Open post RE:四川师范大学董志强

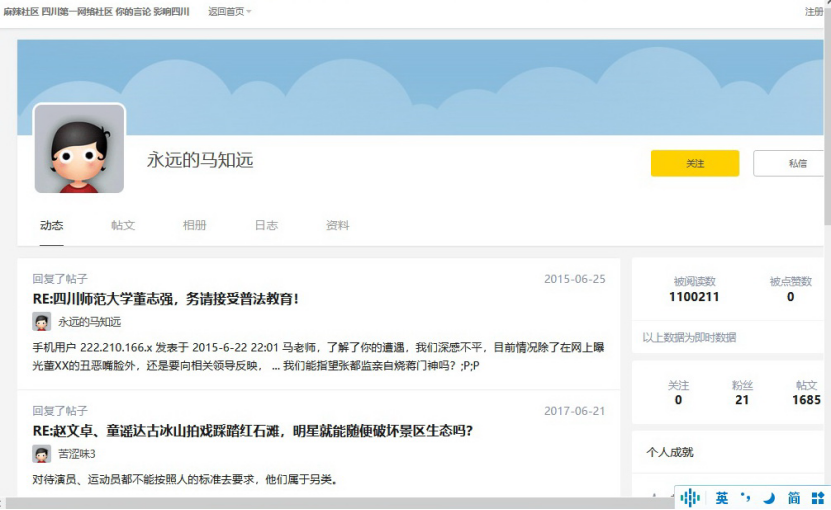click(x=165, y=299)
